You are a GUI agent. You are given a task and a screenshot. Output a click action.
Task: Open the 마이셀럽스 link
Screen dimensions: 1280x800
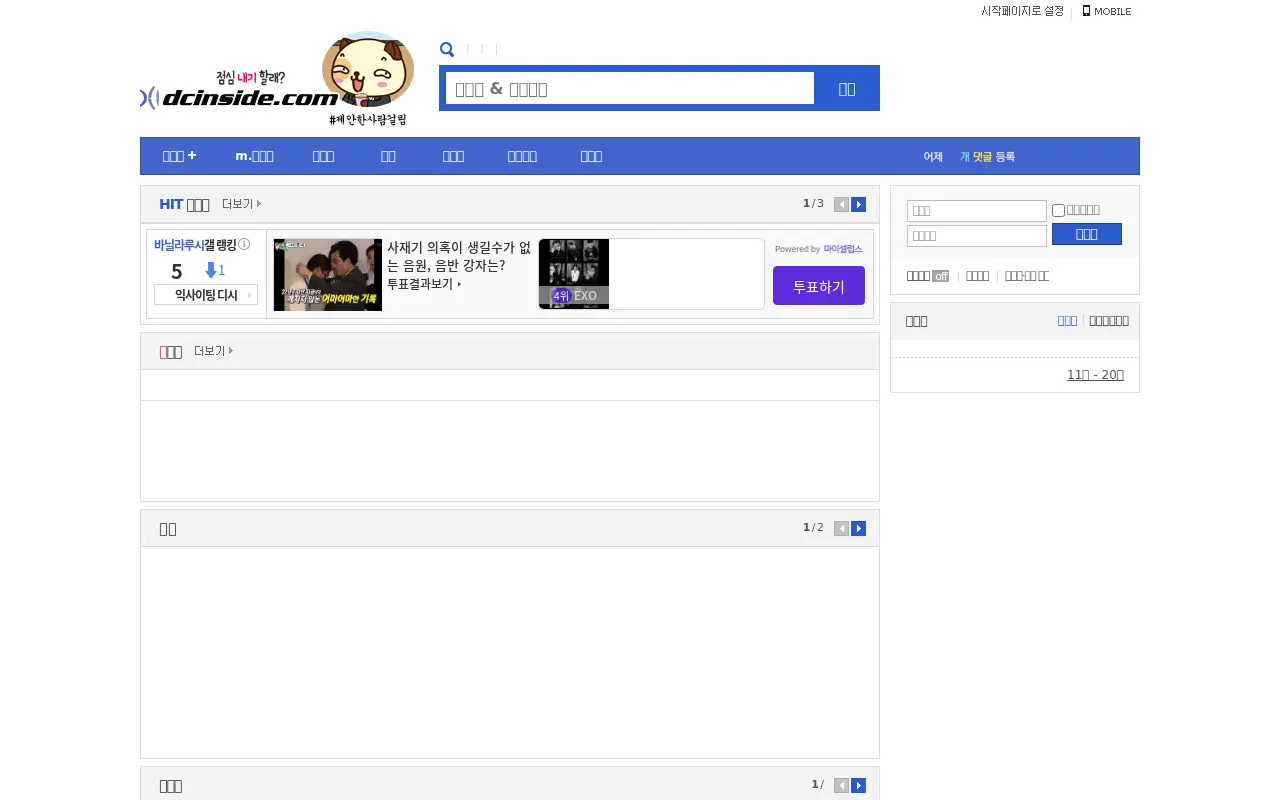[x=843, y=249]
